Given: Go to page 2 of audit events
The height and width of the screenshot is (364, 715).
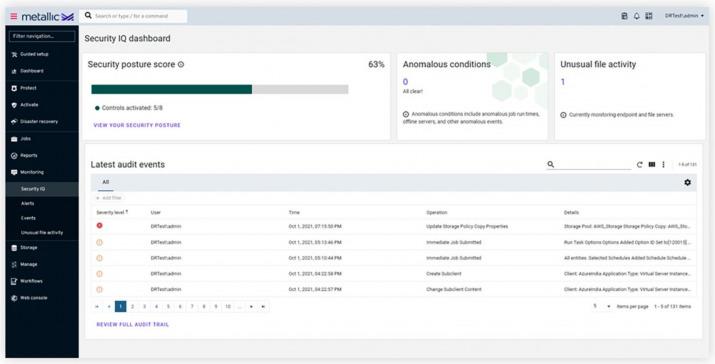Looking at the screenshot, I should (133, 307).
